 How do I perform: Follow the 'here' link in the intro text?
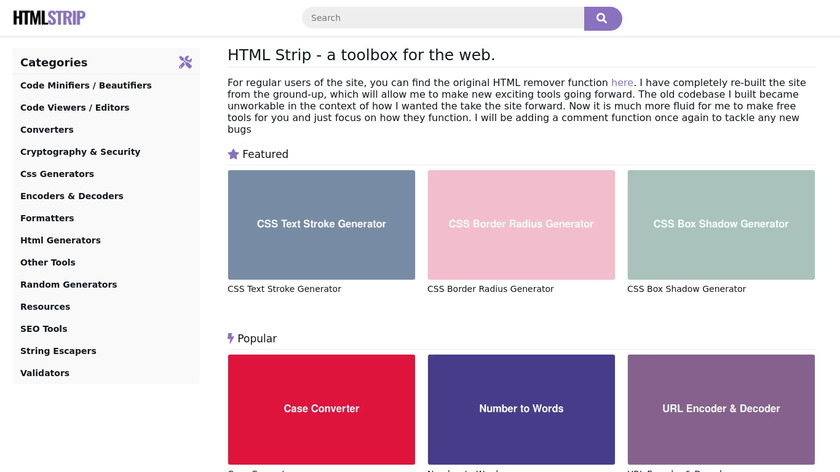coord(621,83)
